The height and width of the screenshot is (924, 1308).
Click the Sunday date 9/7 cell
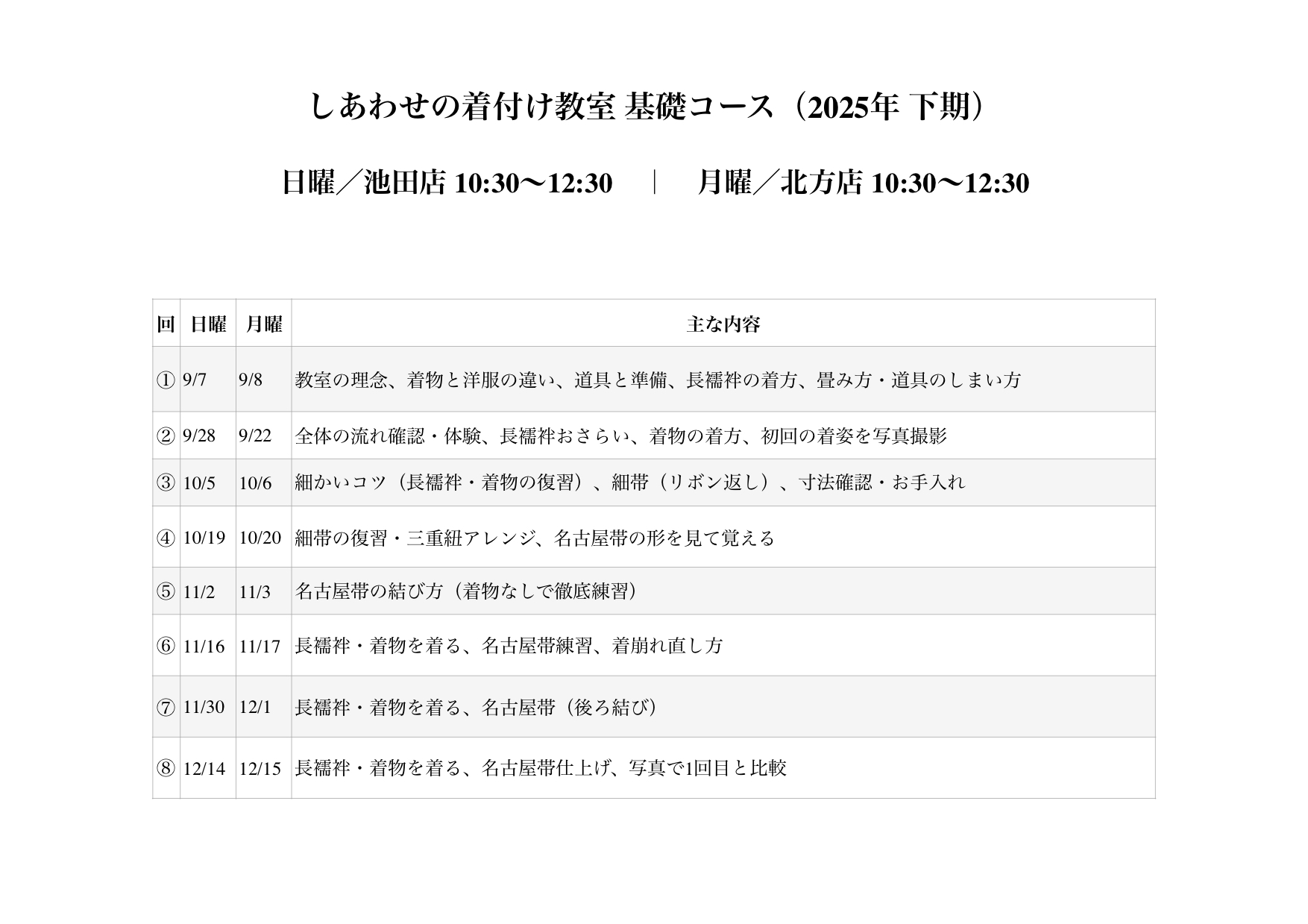pyautogui.click(x=195, y=380)
